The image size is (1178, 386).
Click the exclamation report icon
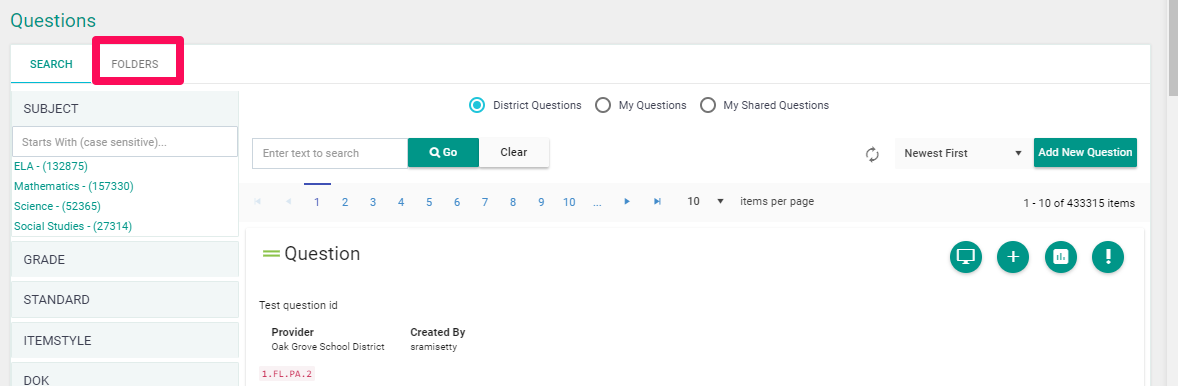pos(1108,257)
